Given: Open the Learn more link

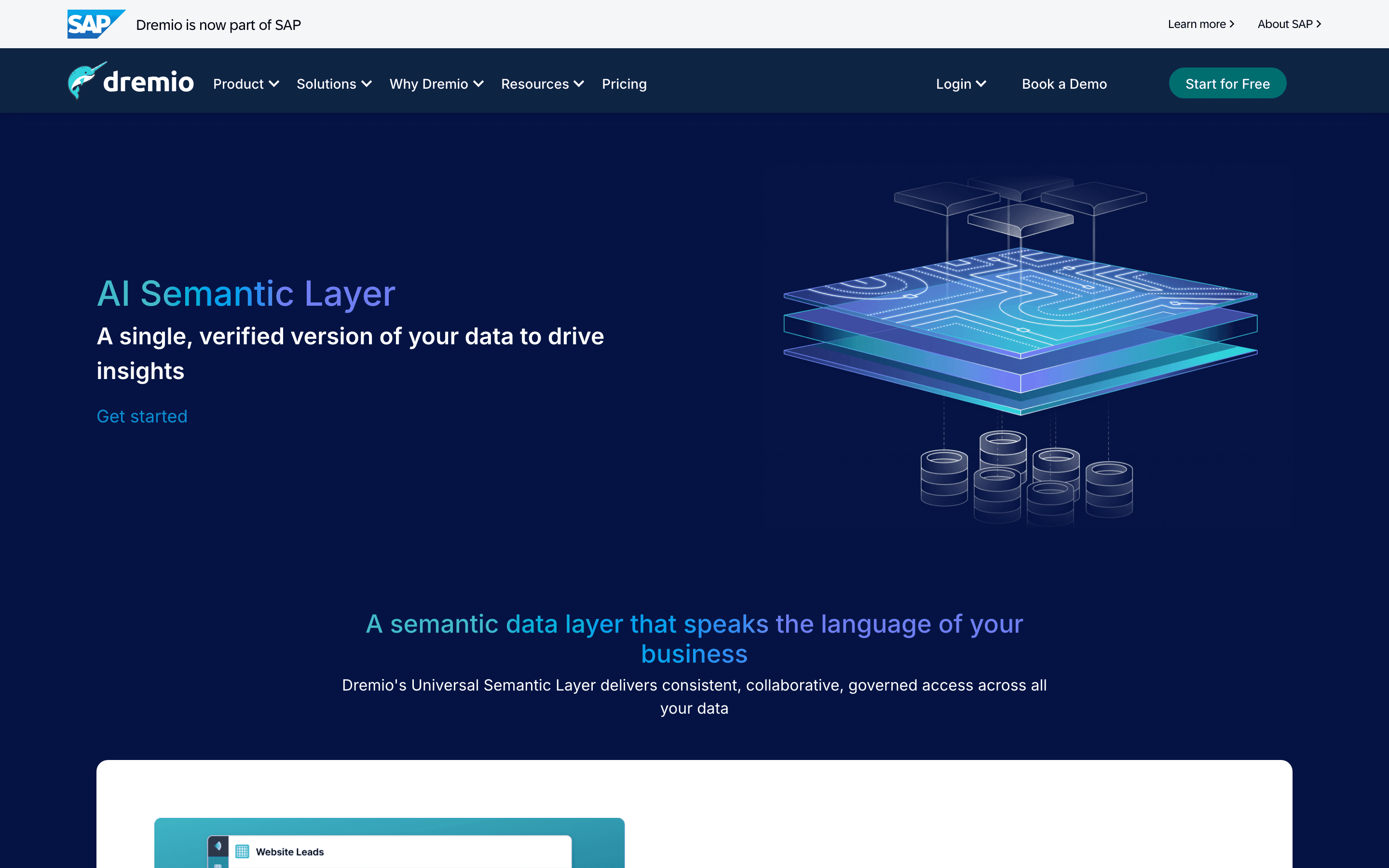Looking at the screenshot, I should [x=1201, y=24].
